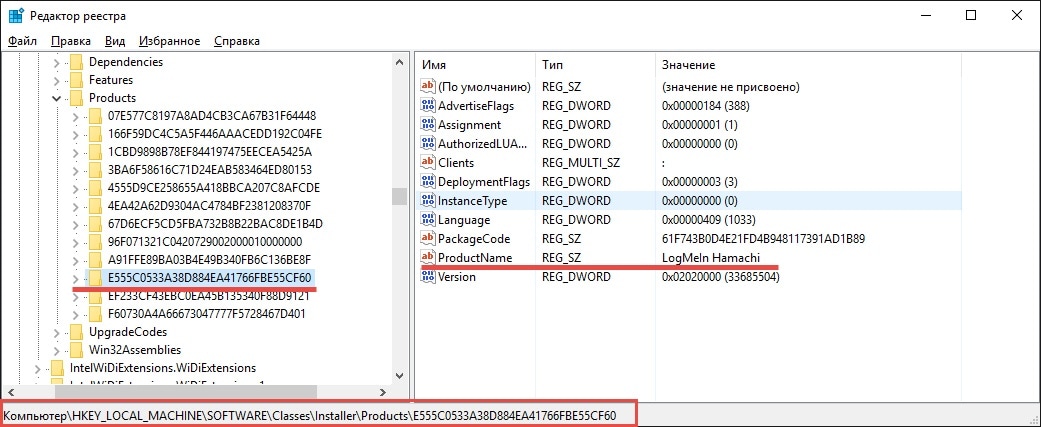Expand the IntelWiDiExtensions.WiDiExtensions key
The height and width of the screenshot is (427, 1041).
pyautogui.click(x=38, y=368)
